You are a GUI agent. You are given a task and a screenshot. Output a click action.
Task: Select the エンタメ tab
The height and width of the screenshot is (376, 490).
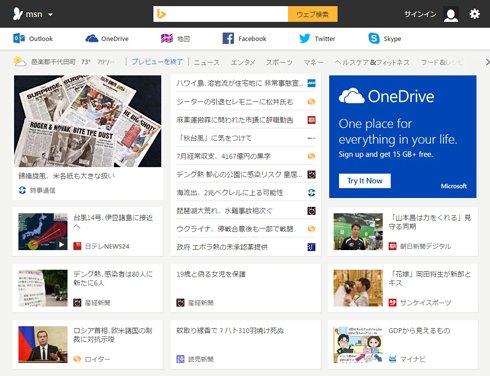point(243,62)
